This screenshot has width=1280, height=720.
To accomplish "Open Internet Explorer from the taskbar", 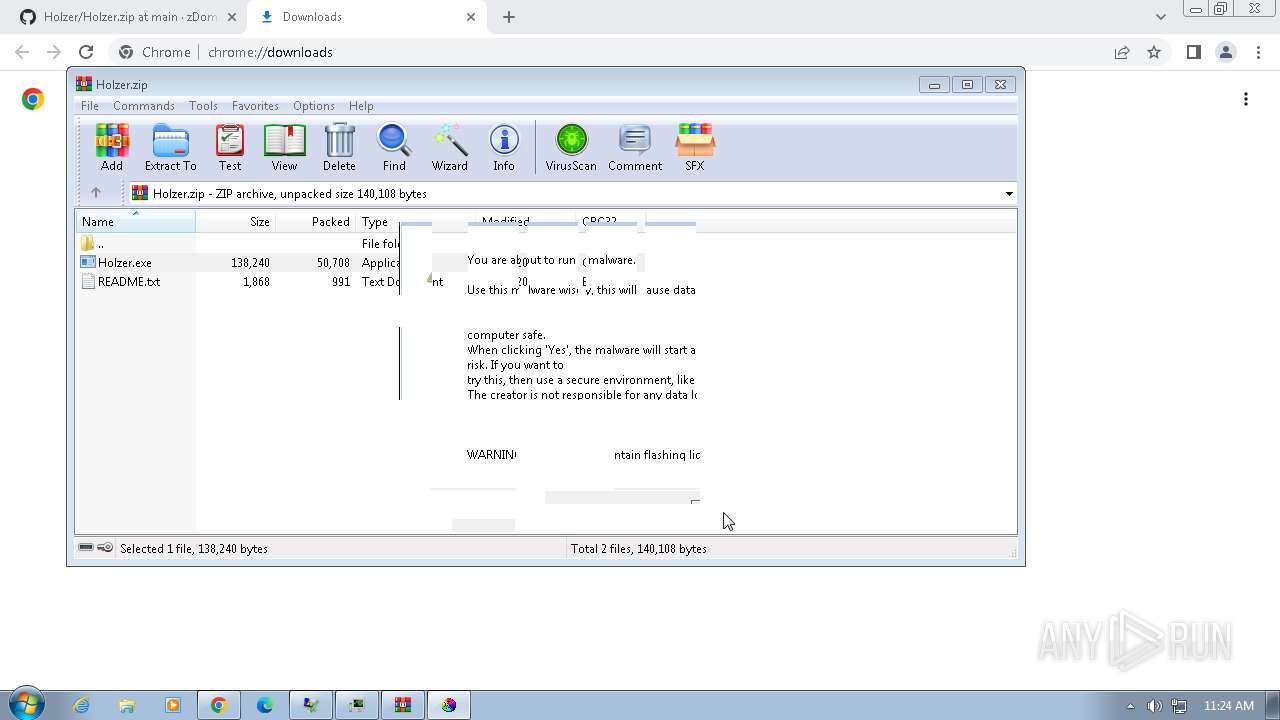I will tap(81, 705).
